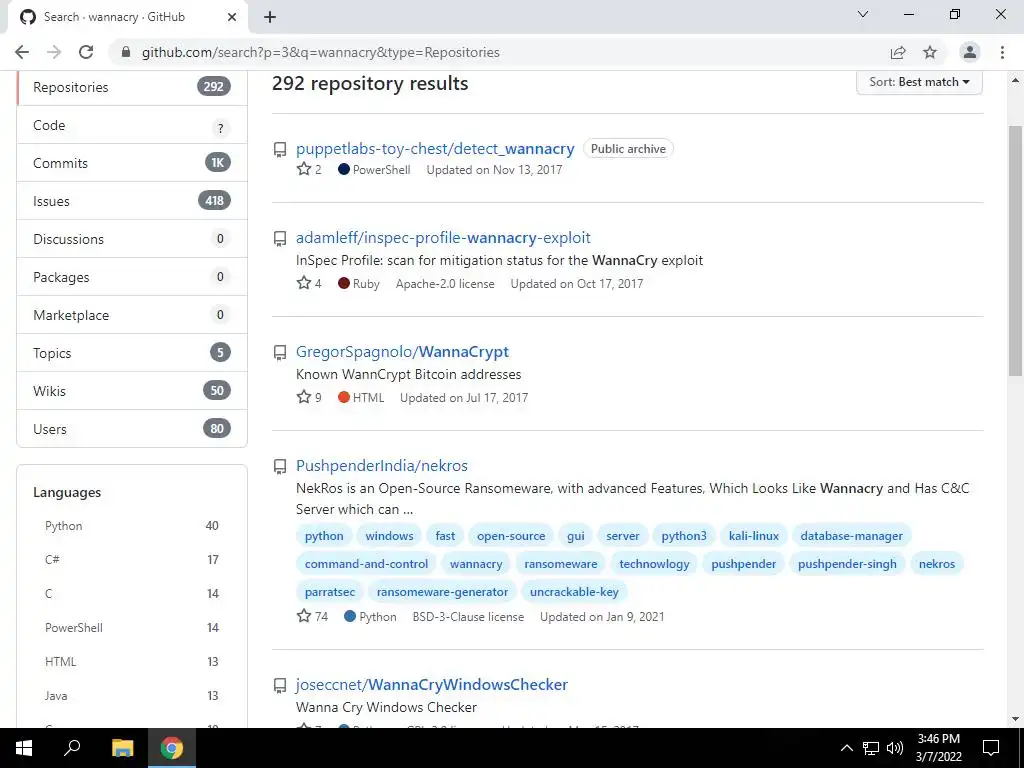Screen dimensions: 1024x768
Task: Open joseccnet/WannaCryWindowsChecker repository
Action: tap(432, 684)
